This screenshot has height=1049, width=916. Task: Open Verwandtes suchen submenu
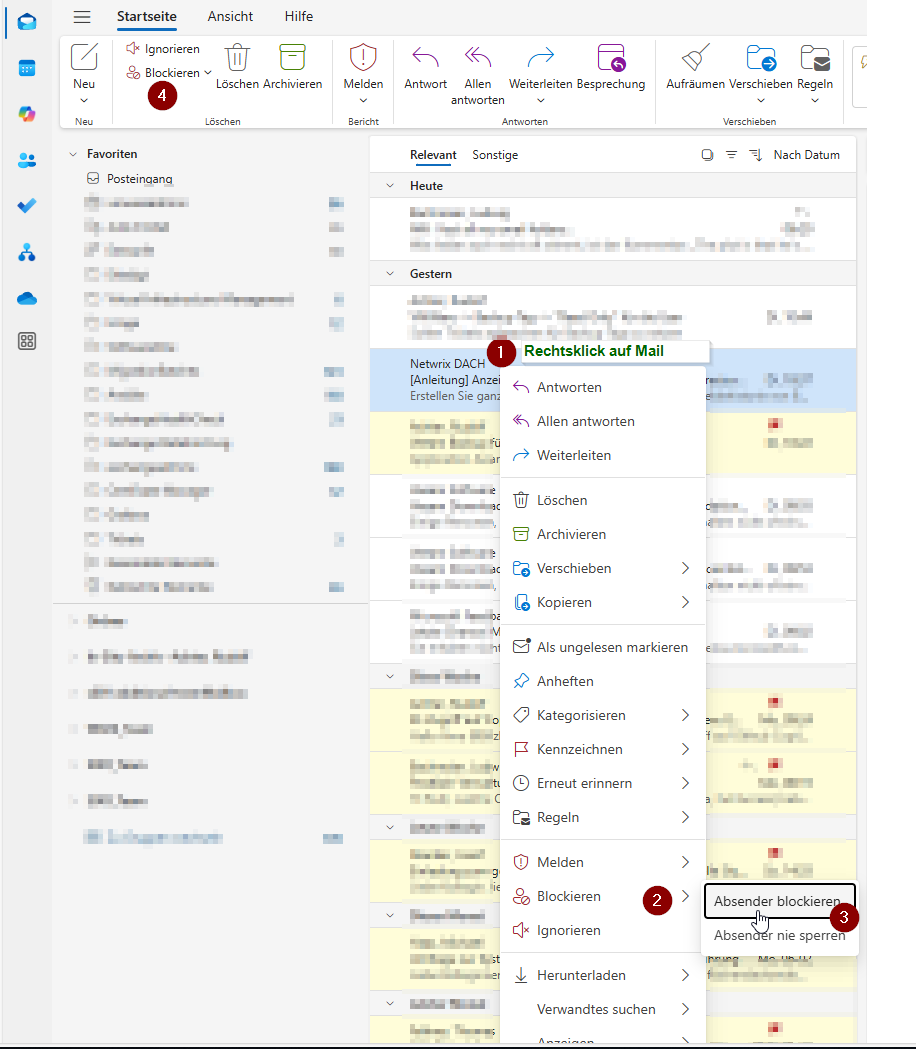pyautogui.click(x=603, y=1010)
